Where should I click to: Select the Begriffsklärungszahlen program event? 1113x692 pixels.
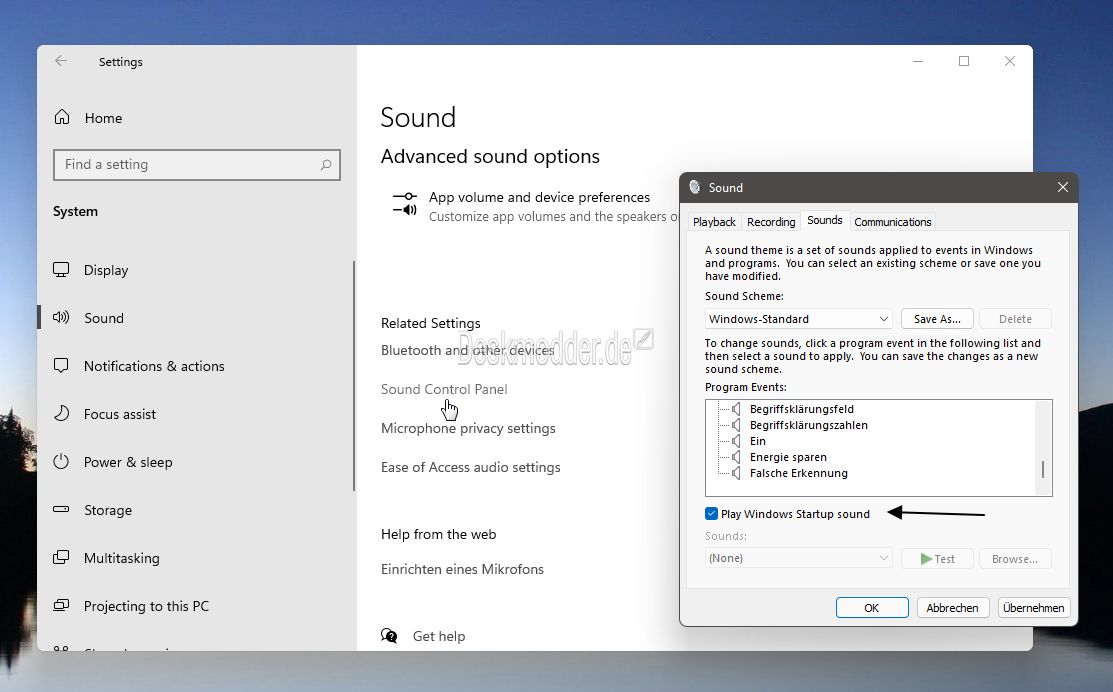tap(808, 425)
